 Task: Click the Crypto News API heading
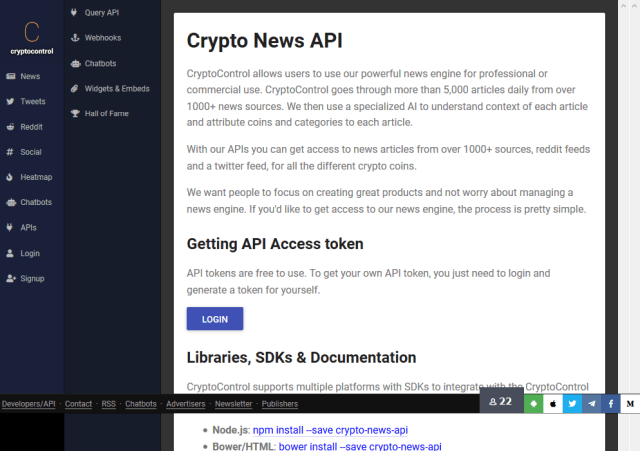click(264, 41)
